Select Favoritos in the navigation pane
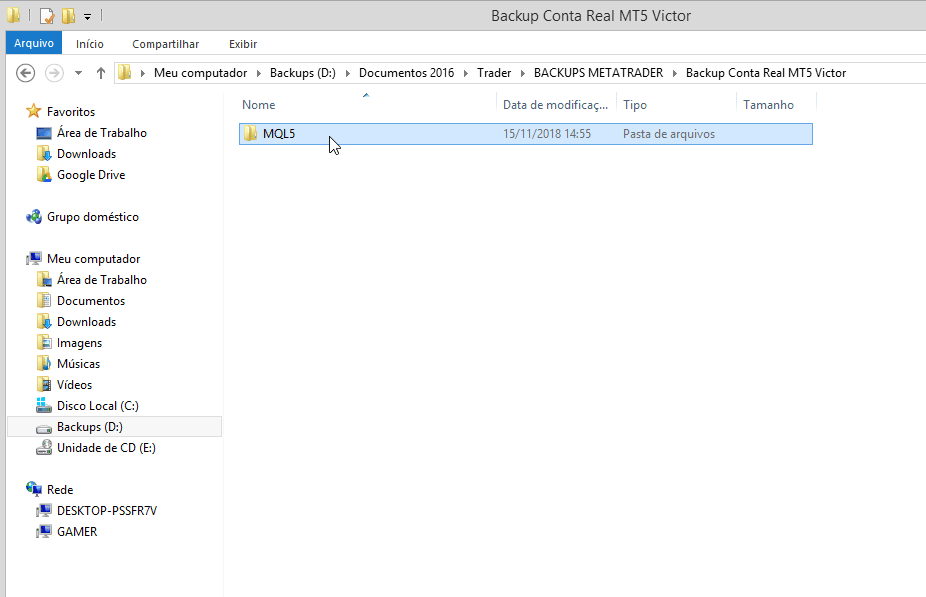Screen dimensions: 926x597 (71, 112)
